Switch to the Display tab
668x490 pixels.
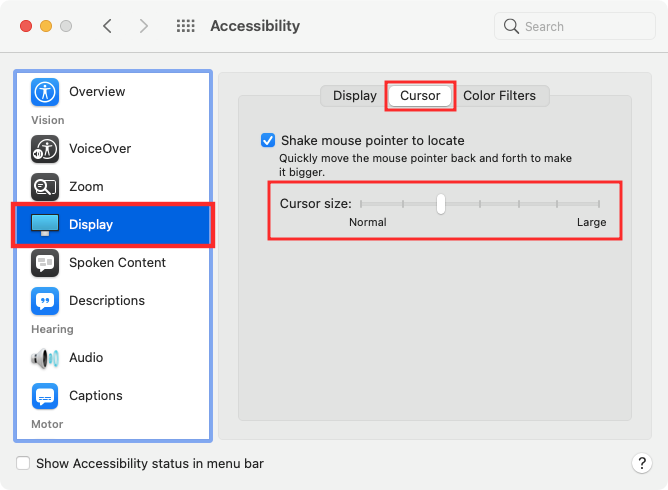pyautogui.click(x=354, y=95)
